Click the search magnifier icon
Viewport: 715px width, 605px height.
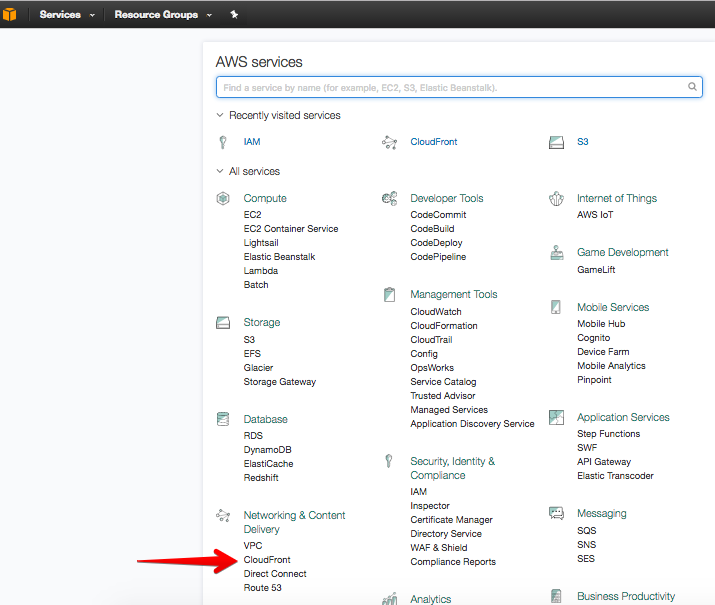(692, 87)
